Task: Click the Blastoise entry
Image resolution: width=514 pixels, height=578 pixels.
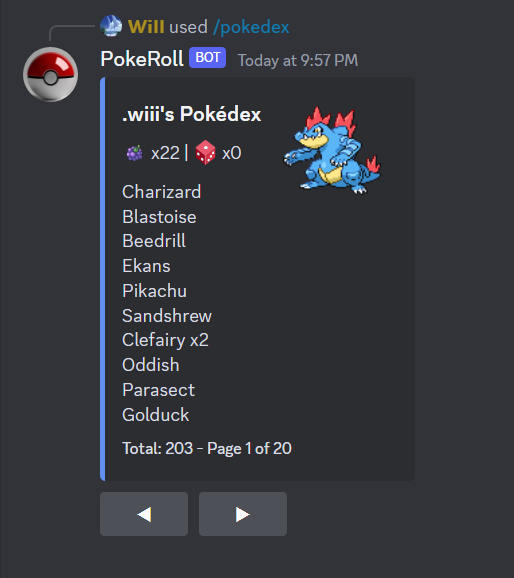Action: coord(159,217)
